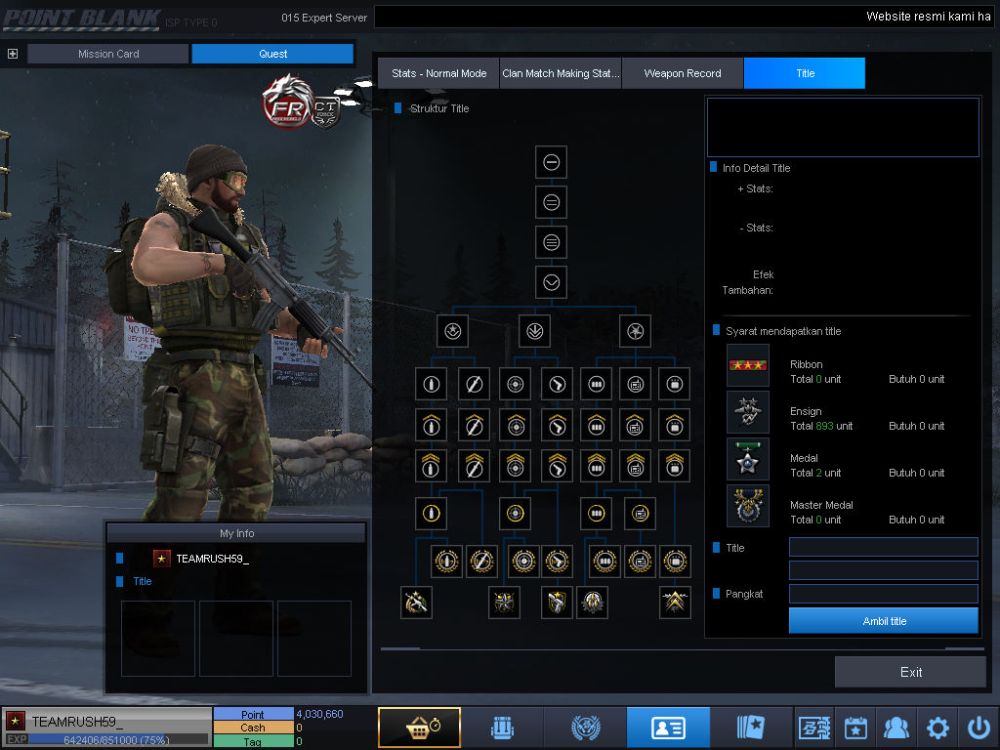Select the triple-line title node

point(552,242)
